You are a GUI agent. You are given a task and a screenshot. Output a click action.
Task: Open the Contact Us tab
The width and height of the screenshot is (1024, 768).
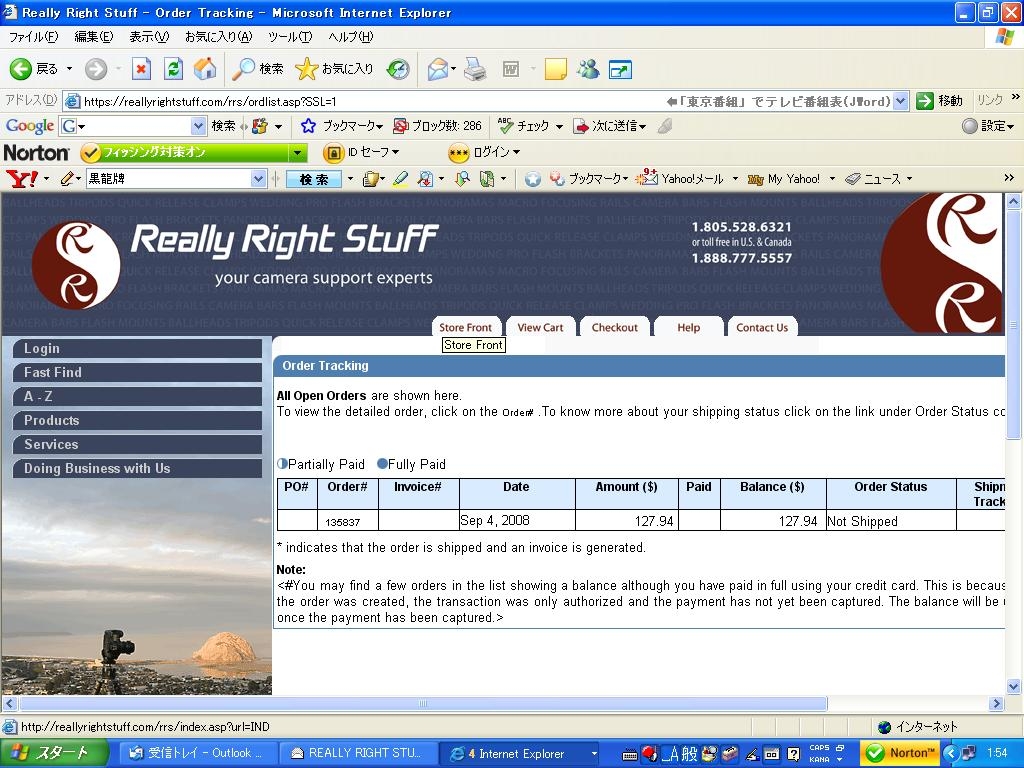pyautogui.click(x=762, y=327)
